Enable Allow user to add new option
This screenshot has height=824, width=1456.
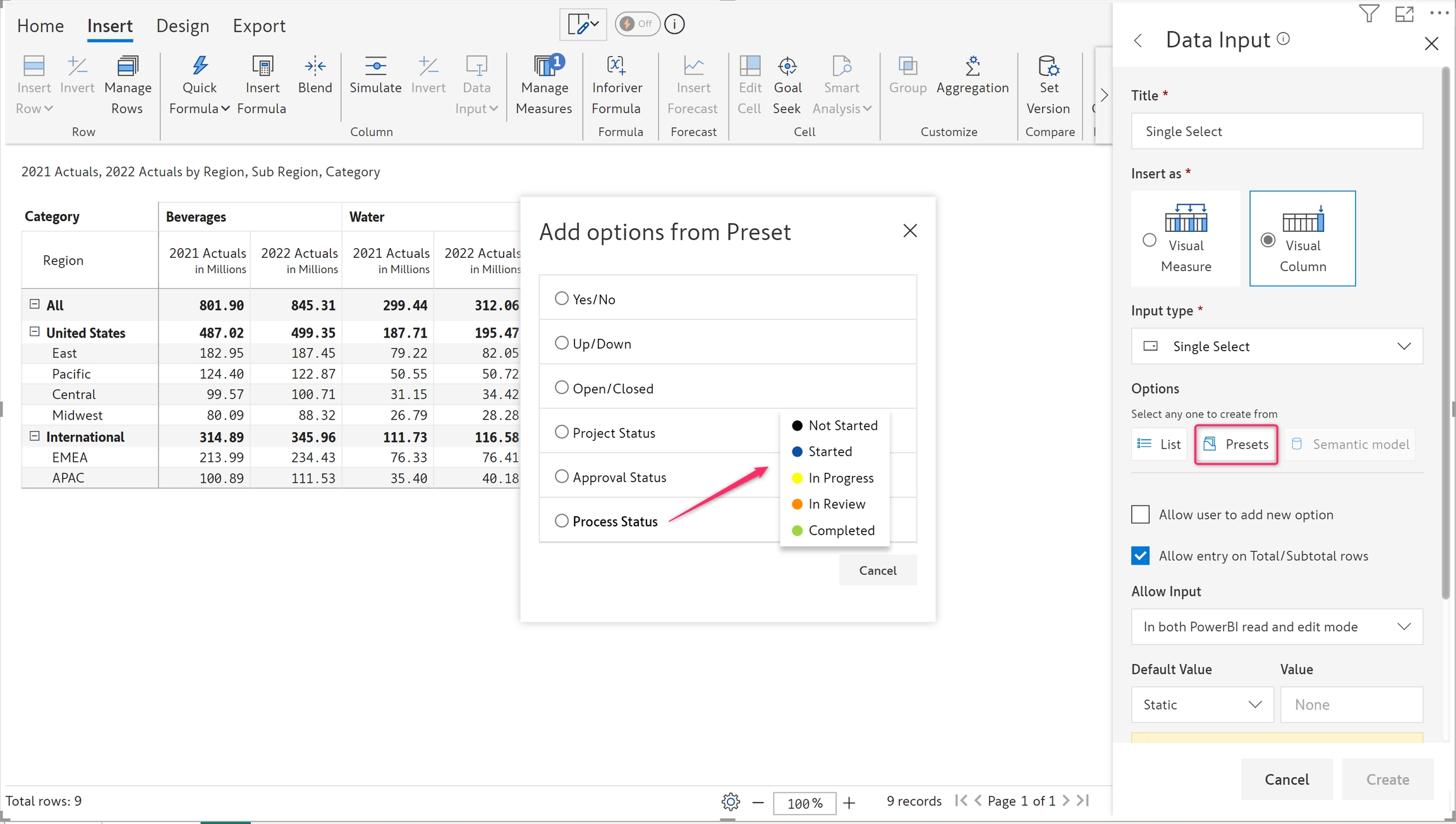point(1140,514)
